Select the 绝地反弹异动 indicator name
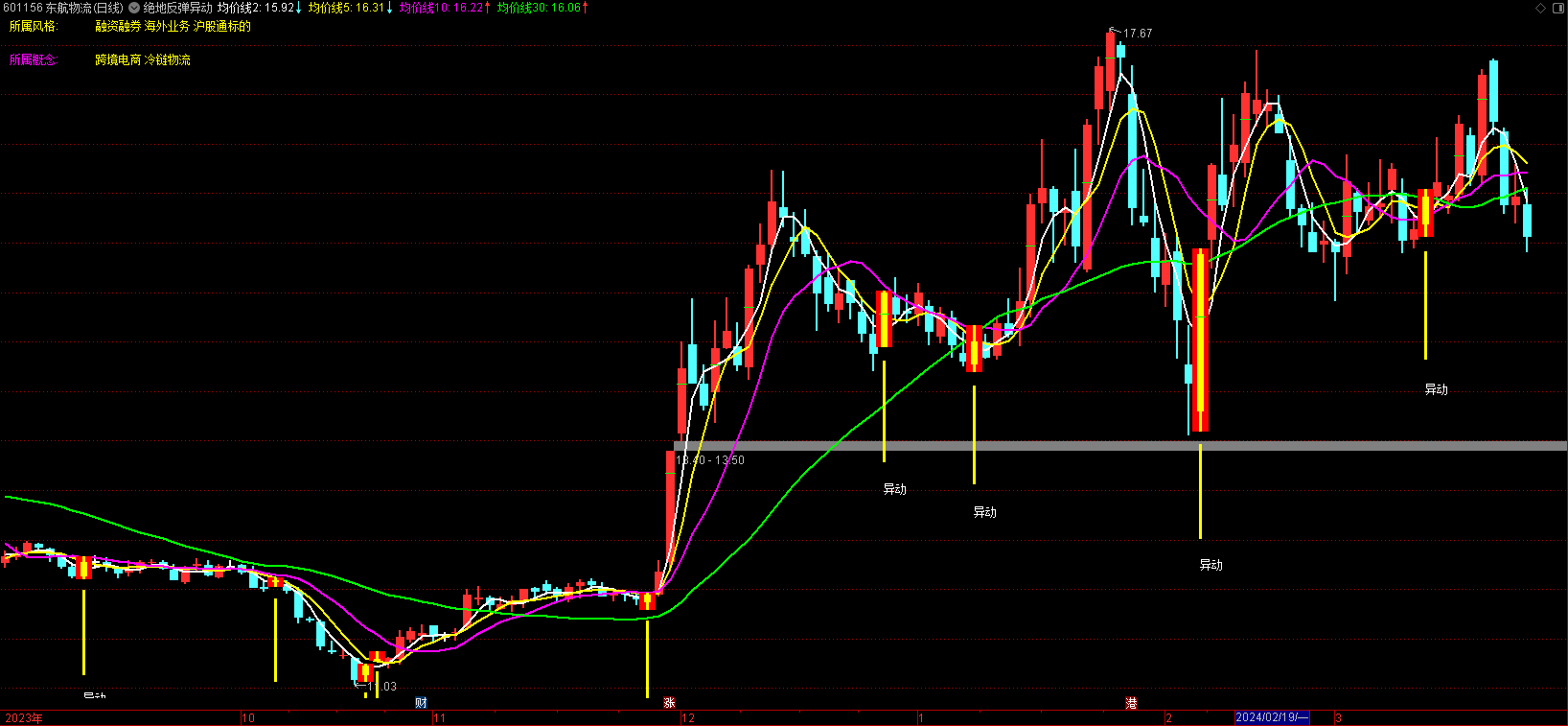 pos(178,8)
